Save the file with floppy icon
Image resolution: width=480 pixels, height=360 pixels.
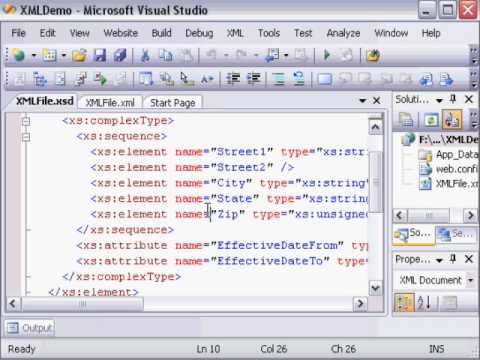[100, 55]
